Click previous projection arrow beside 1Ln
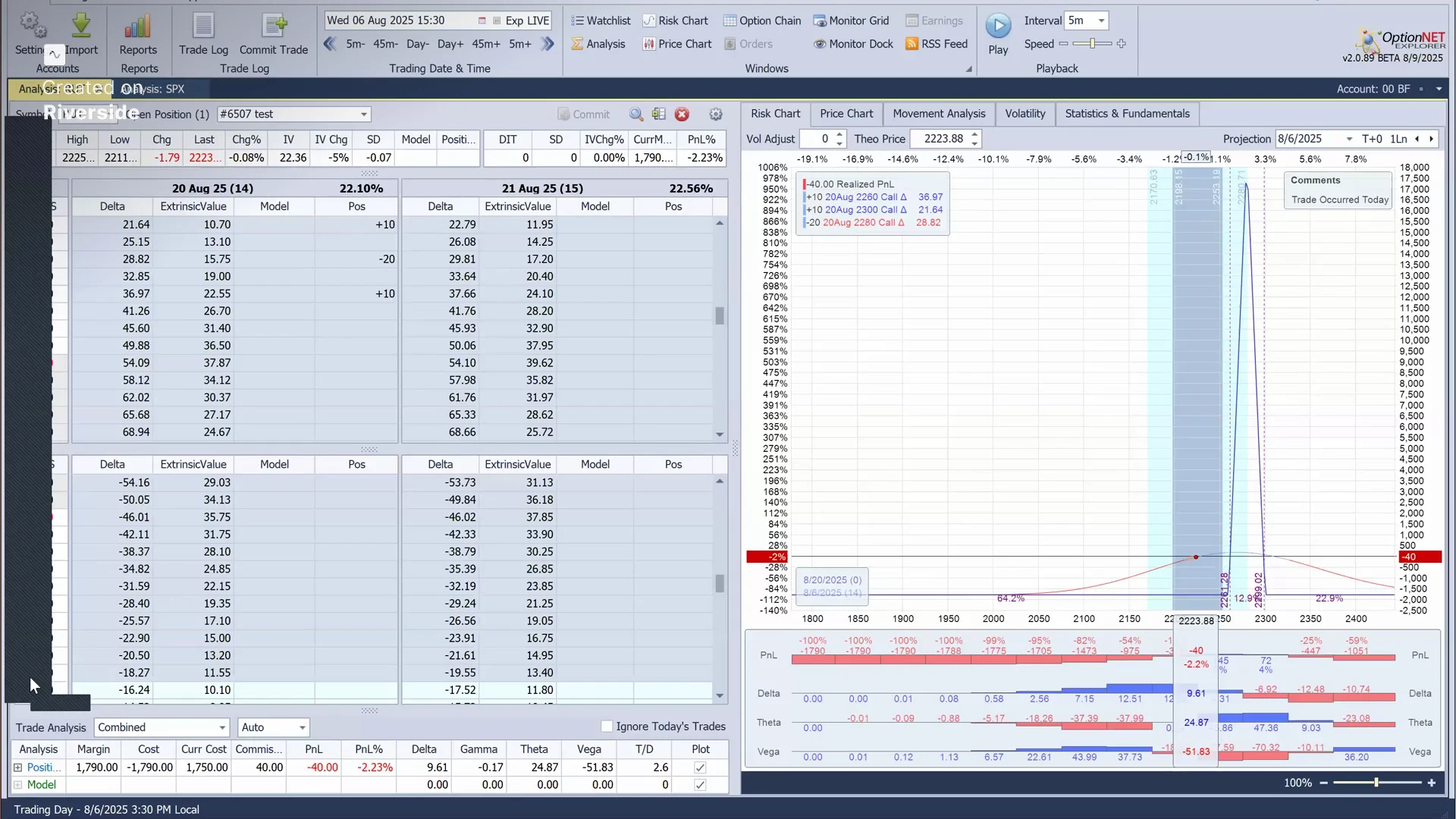1456x819 pixels. point(1417,139)
